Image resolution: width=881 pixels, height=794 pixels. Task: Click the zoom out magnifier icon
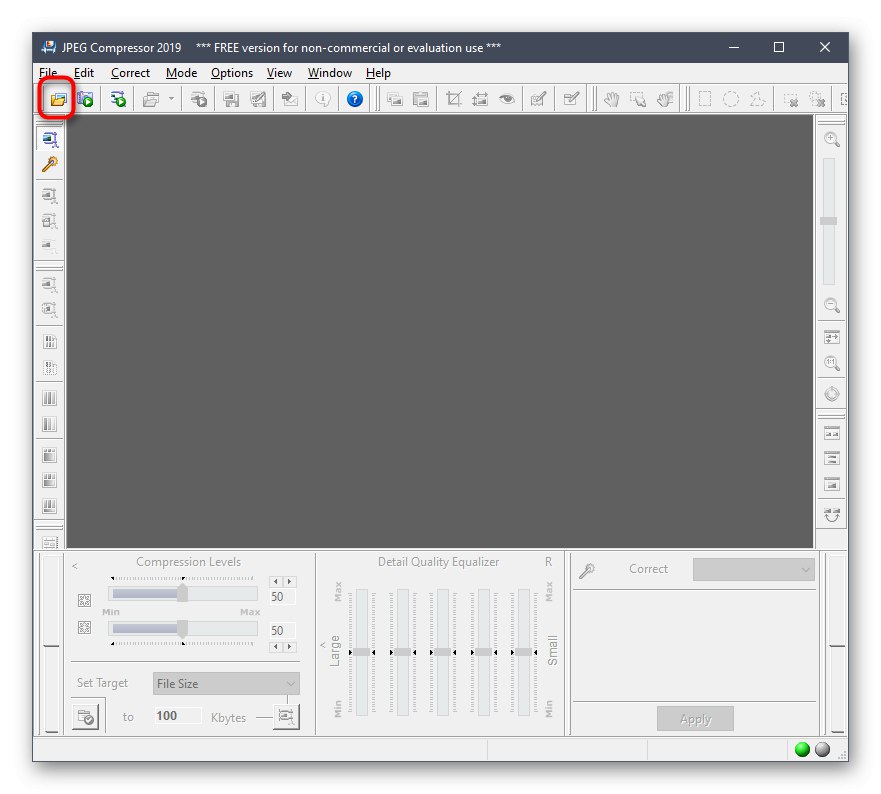(831, 306)
